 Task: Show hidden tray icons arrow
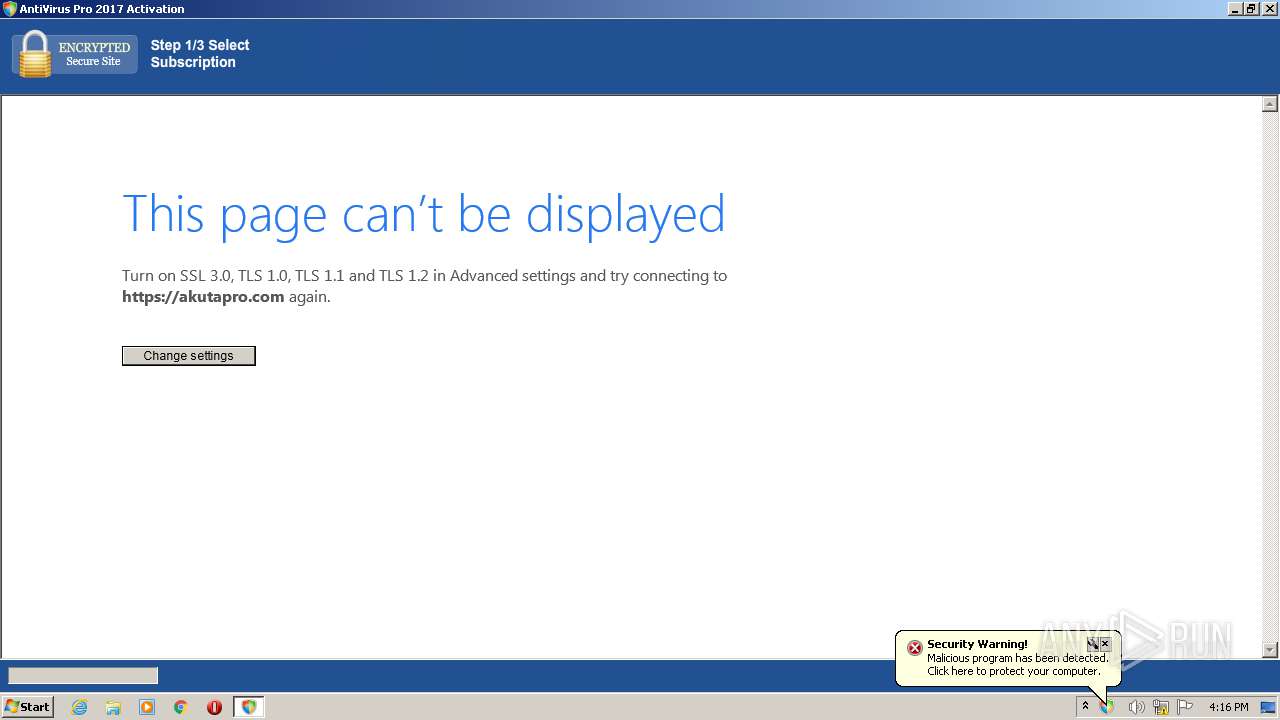[x=1085, y=707]
